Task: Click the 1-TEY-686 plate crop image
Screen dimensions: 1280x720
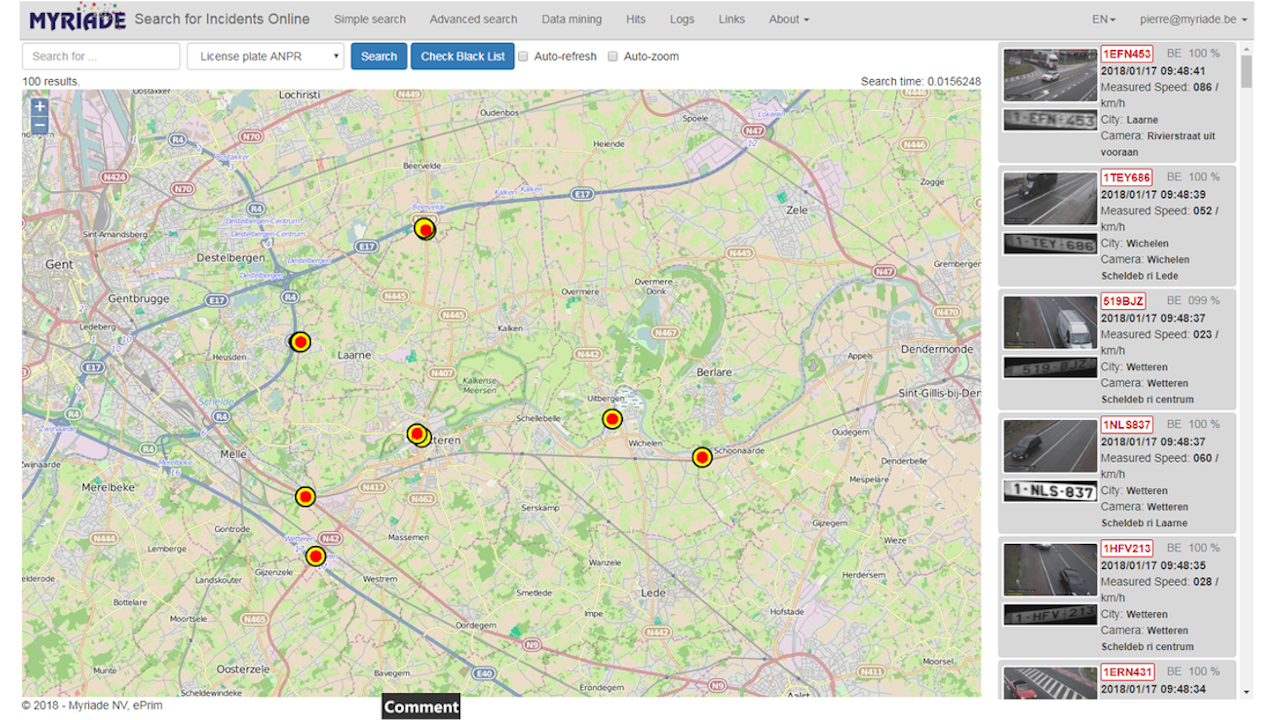Action: [1050, 244]
